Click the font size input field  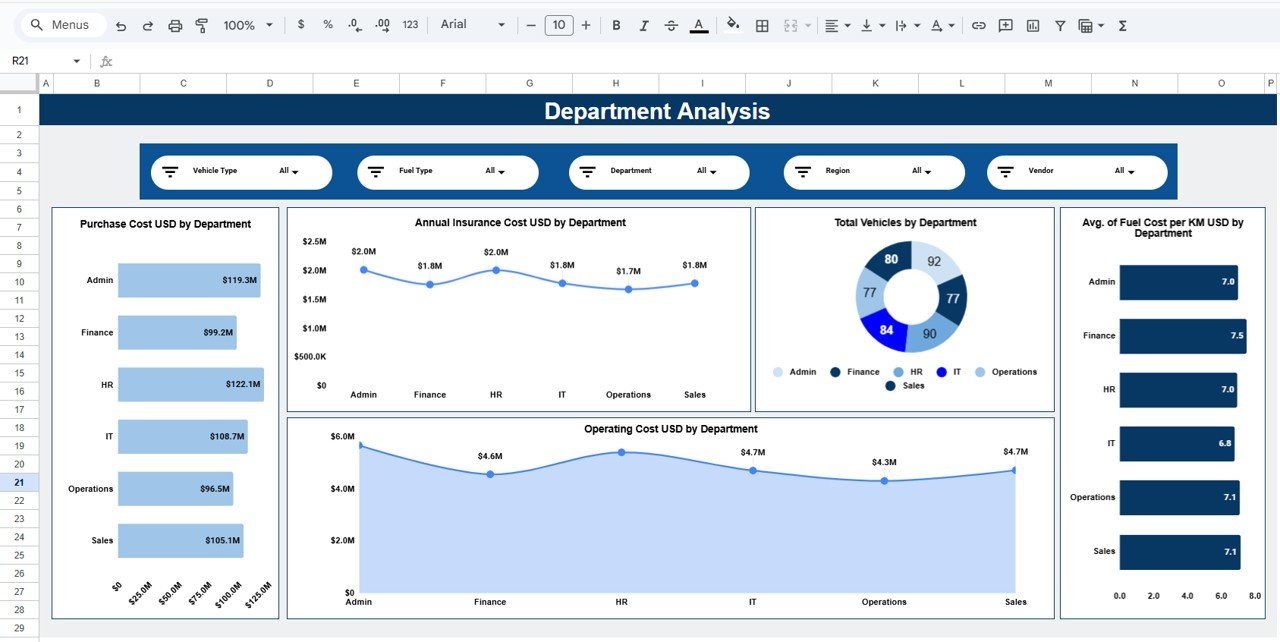click(558, 25)
